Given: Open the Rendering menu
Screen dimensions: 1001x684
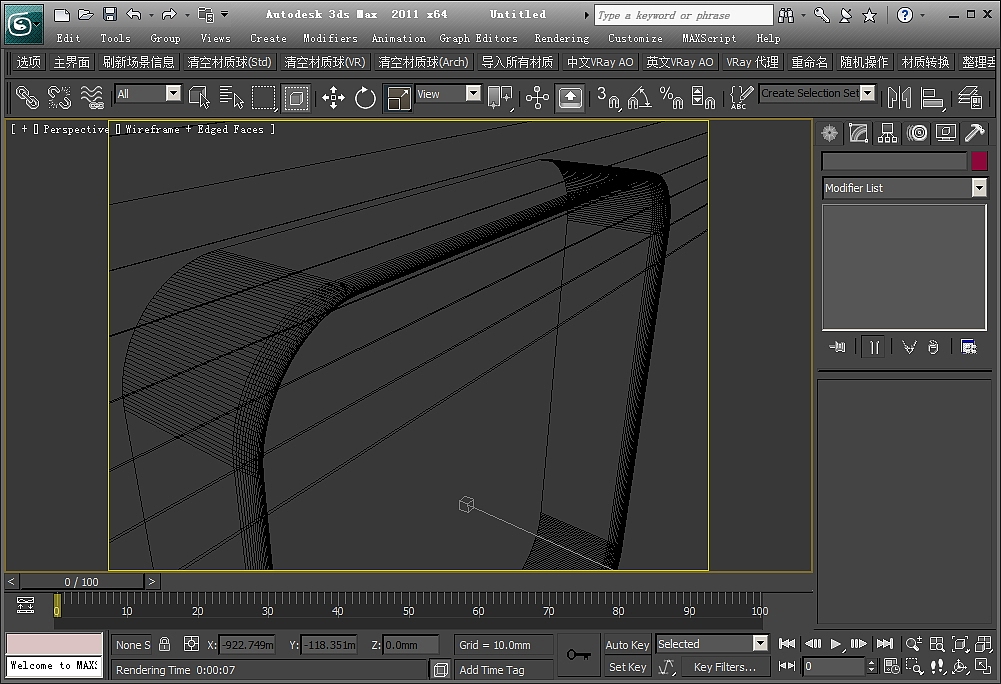Looking at the screenshot, I should point(562,38).
